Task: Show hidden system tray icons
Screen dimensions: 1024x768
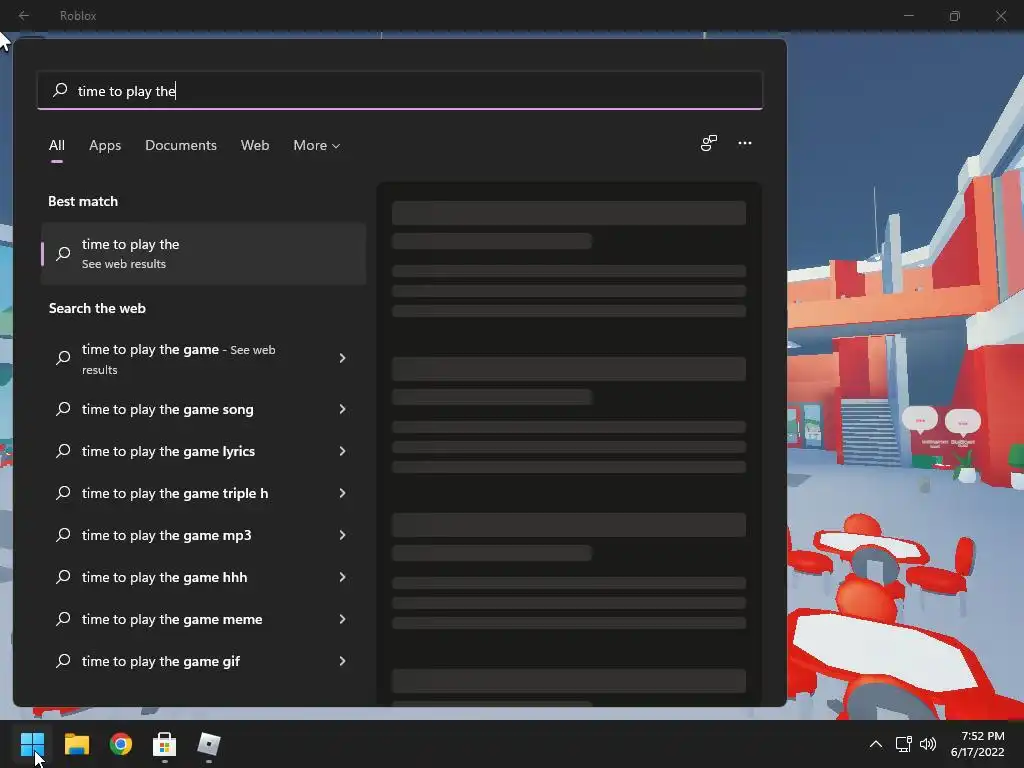Action: click(x=876, y=744)
